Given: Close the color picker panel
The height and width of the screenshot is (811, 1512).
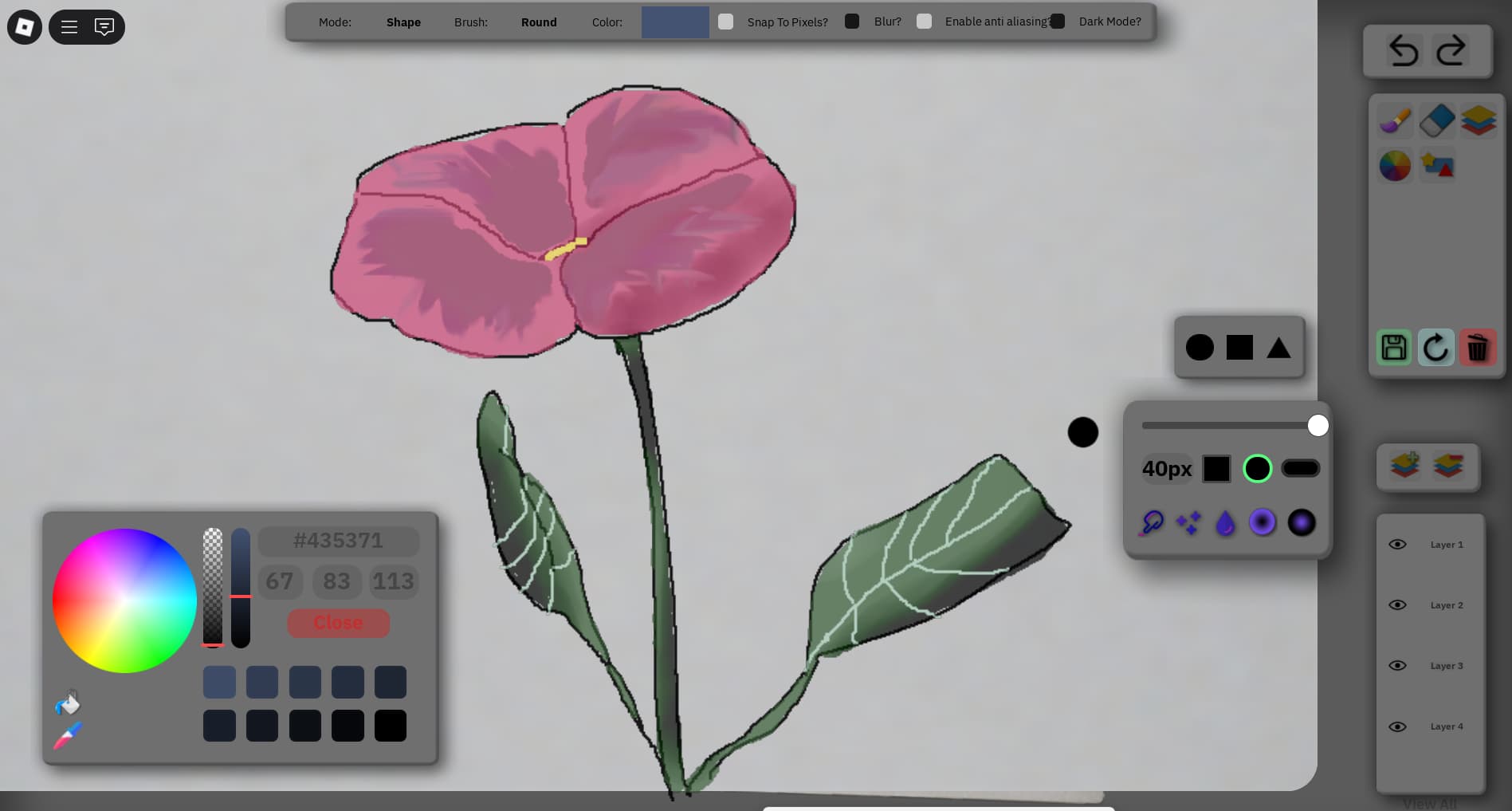Looking at the screenshot, I should [x=338, y=623].
